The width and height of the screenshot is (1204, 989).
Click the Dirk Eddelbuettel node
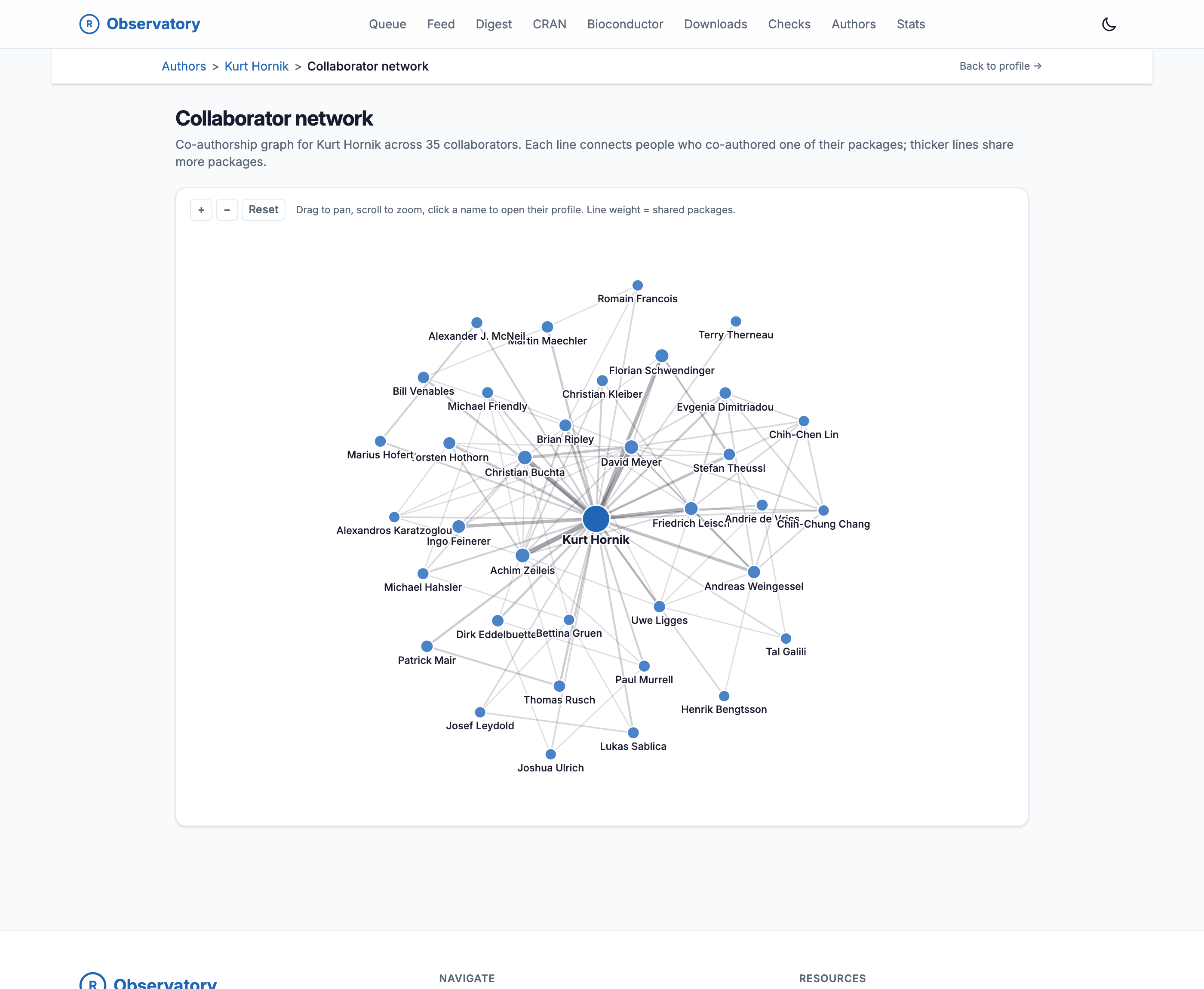pyautogui.click(x=498, y=621)
